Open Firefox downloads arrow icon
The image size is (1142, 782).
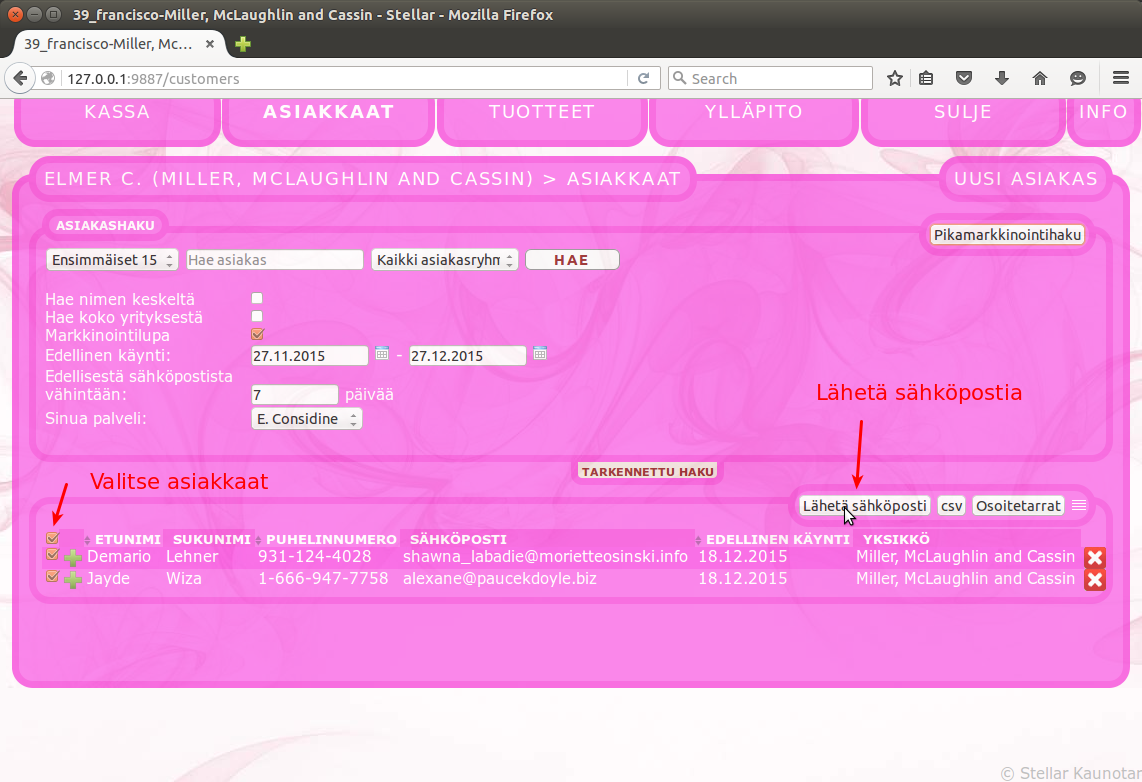coord(1001,78)
